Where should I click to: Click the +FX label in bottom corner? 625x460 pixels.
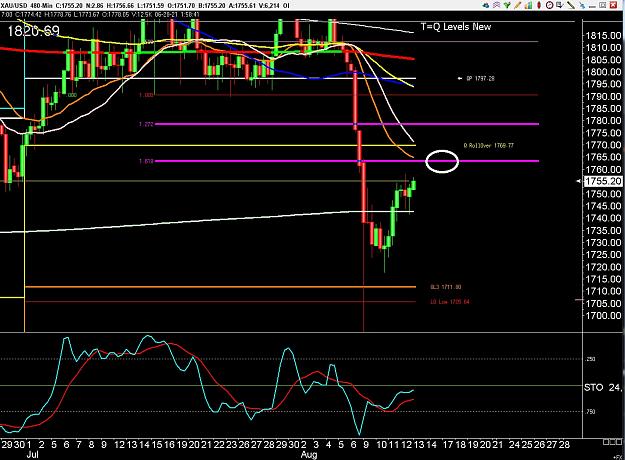pos(618,456)
